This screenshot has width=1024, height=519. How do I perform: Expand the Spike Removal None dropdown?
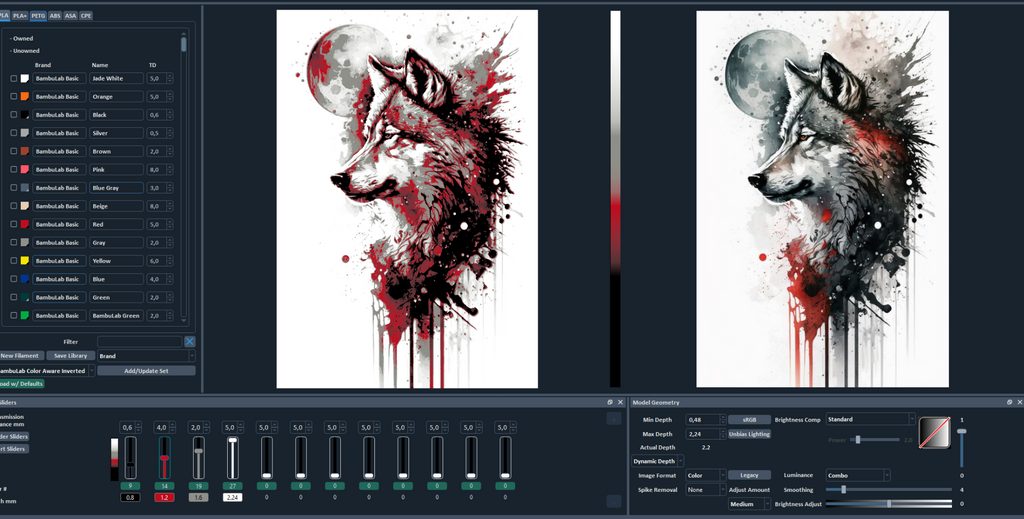(705, 490)
